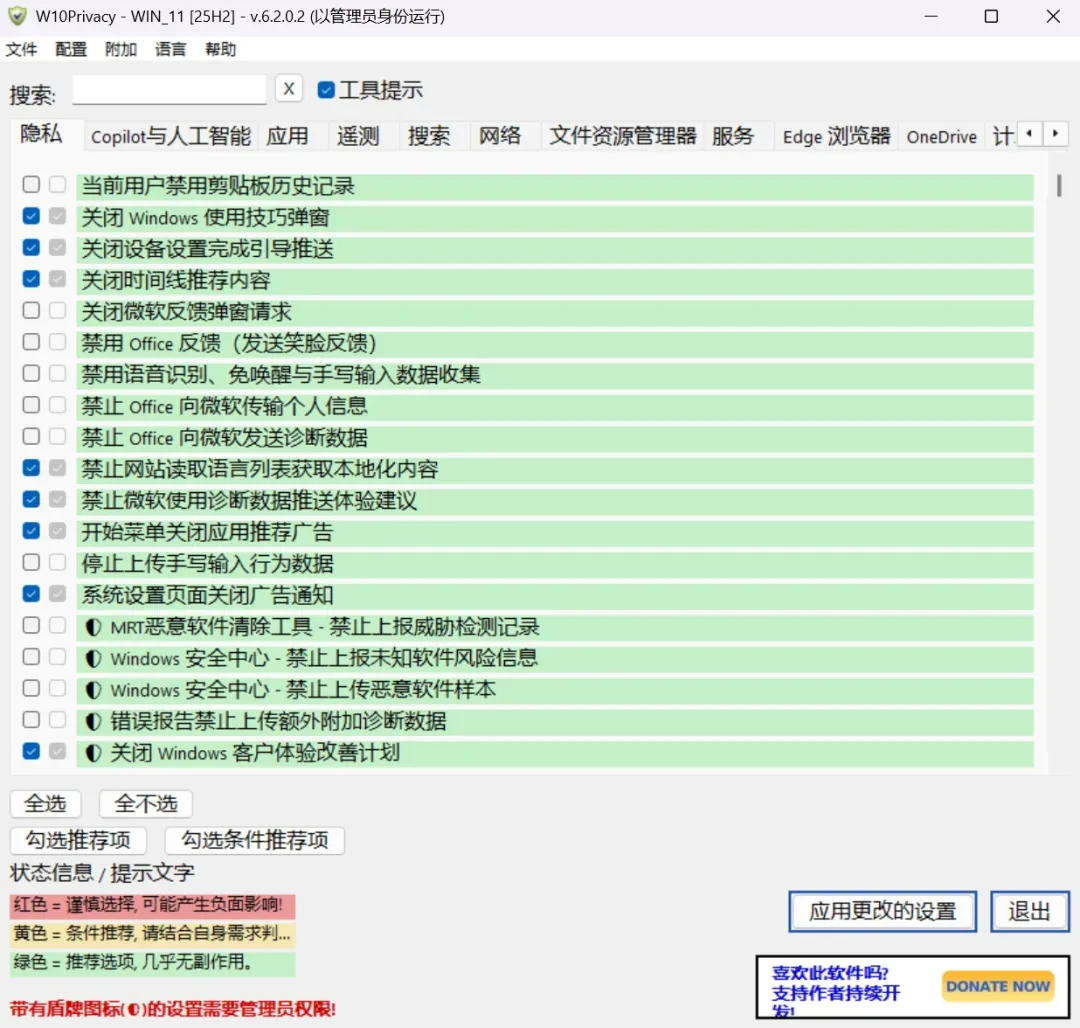Click shield icon on 客户体验改善计划 row
1080x1028 pixels.
(93, 753)
